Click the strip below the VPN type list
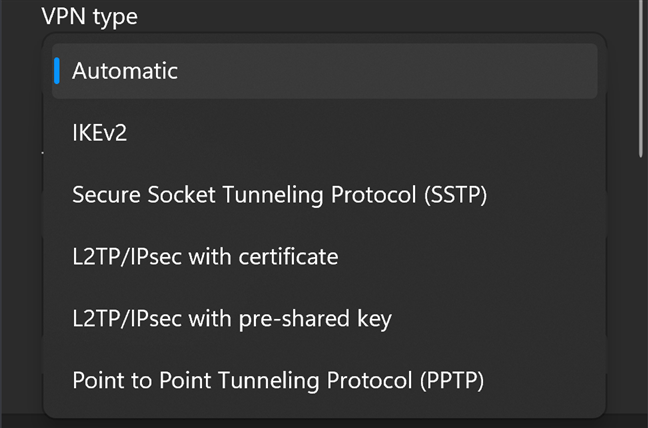648x428 pixels. coord(324,423)
